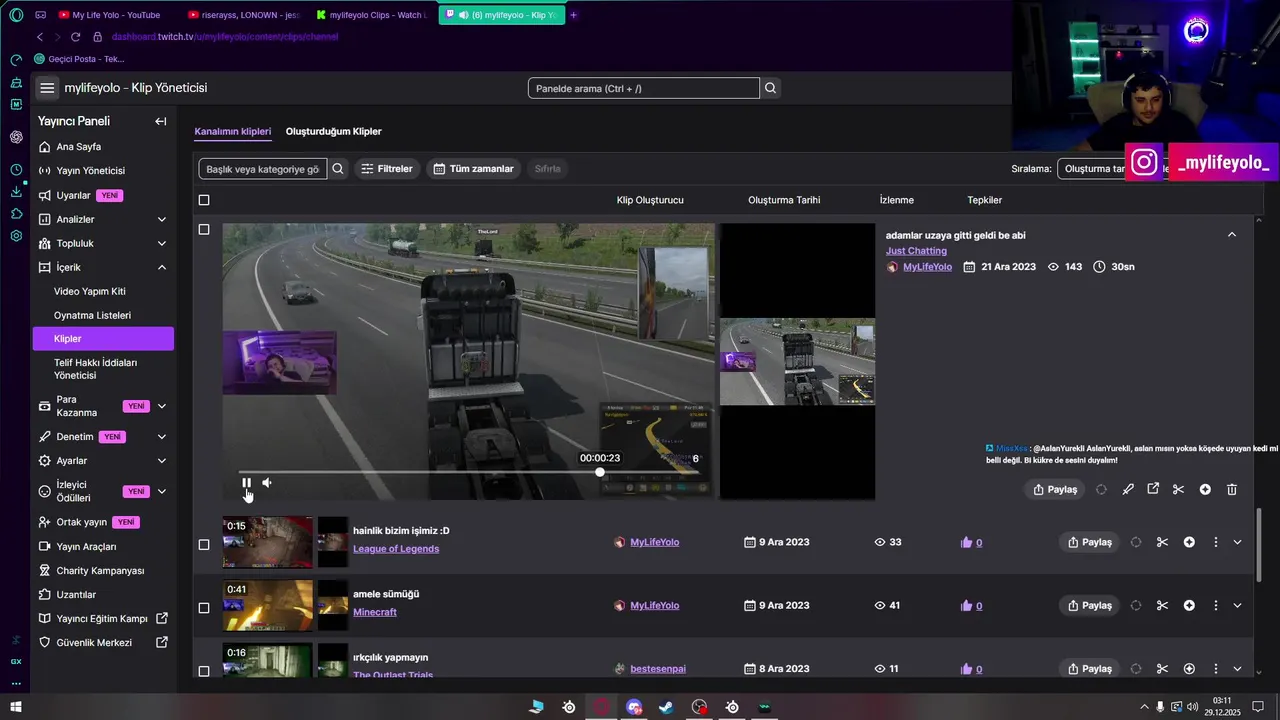This screenshot has height=720, width=1280.
Task: Open the Windows Start menu
Action: pyautogui.click(x=16, y=707)
